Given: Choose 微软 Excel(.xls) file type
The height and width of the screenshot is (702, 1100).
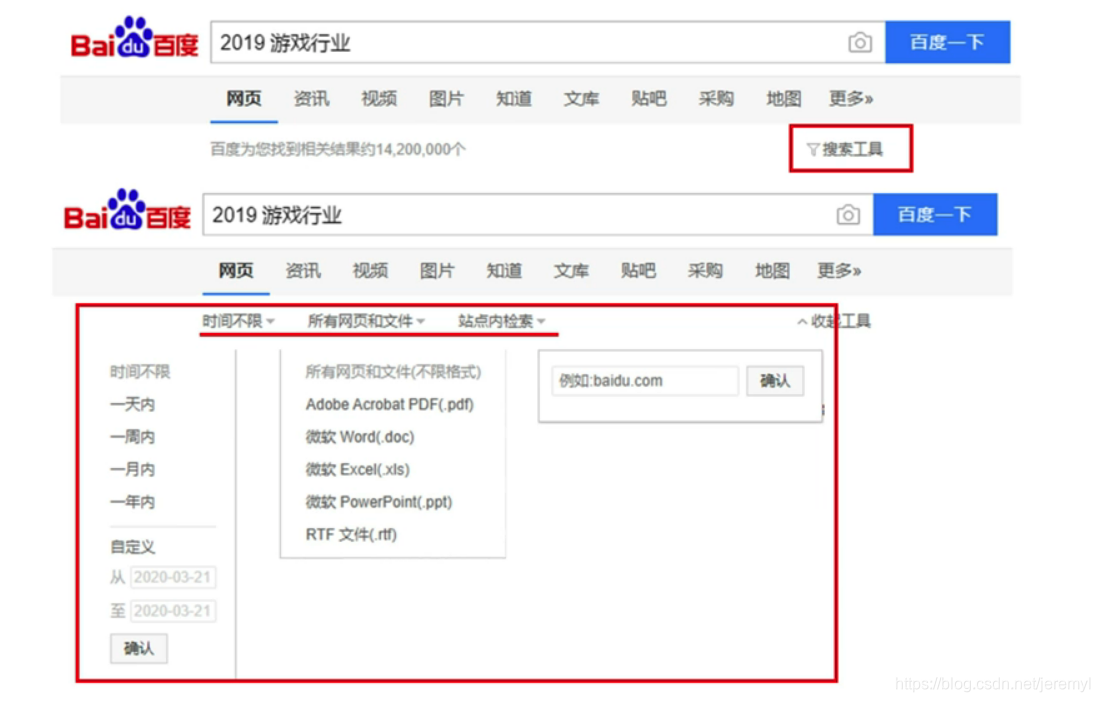Looking at the screenshot, I should 357,469.
